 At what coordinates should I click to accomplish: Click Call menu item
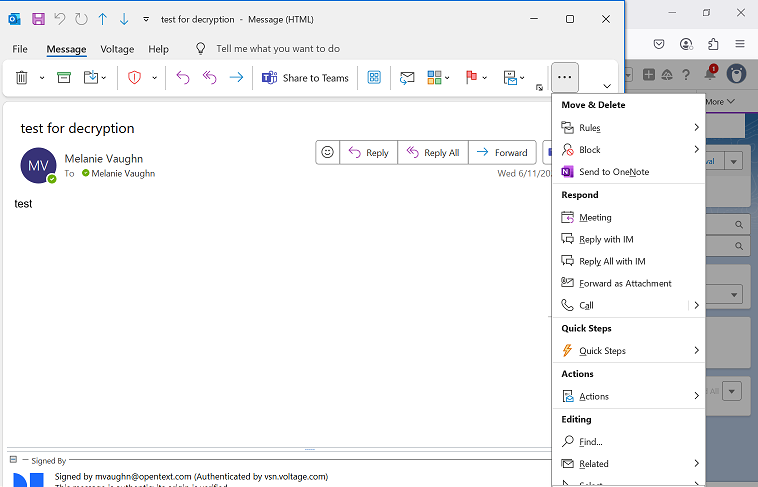[621, 305]
